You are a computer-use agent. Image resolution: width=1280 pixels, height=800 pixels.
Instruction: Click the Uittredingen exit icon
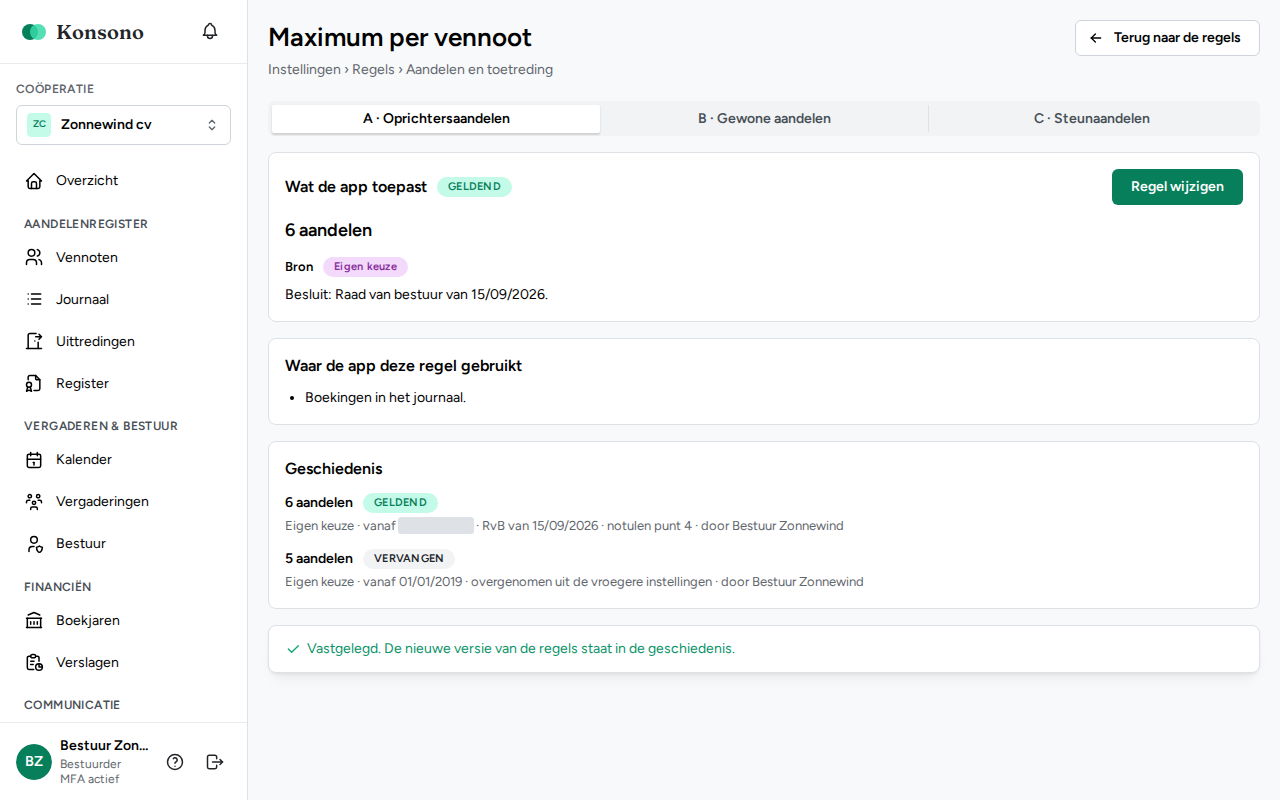34,342
